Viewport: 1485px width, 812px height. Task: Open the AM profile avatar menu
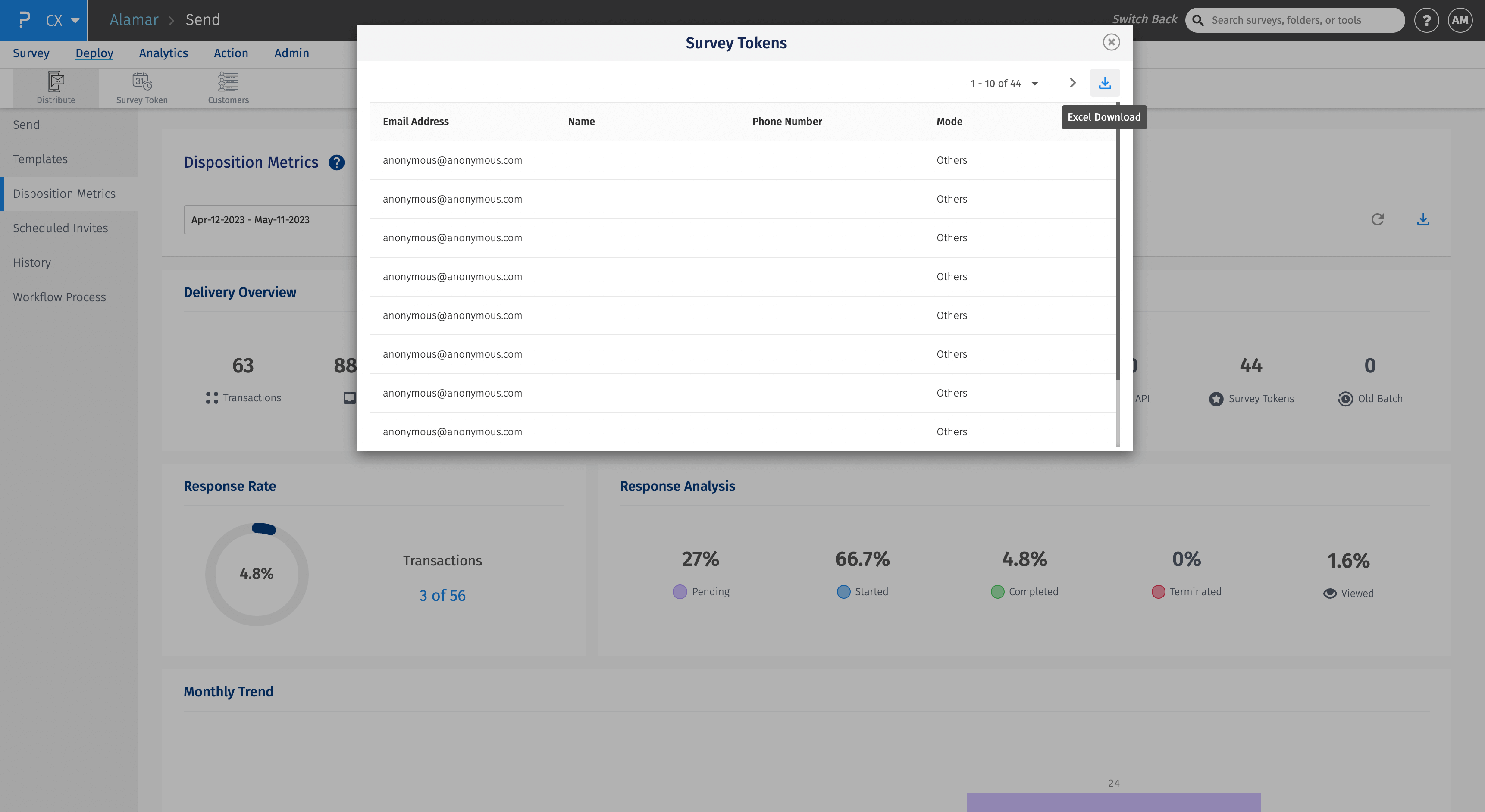(1460, 19)
